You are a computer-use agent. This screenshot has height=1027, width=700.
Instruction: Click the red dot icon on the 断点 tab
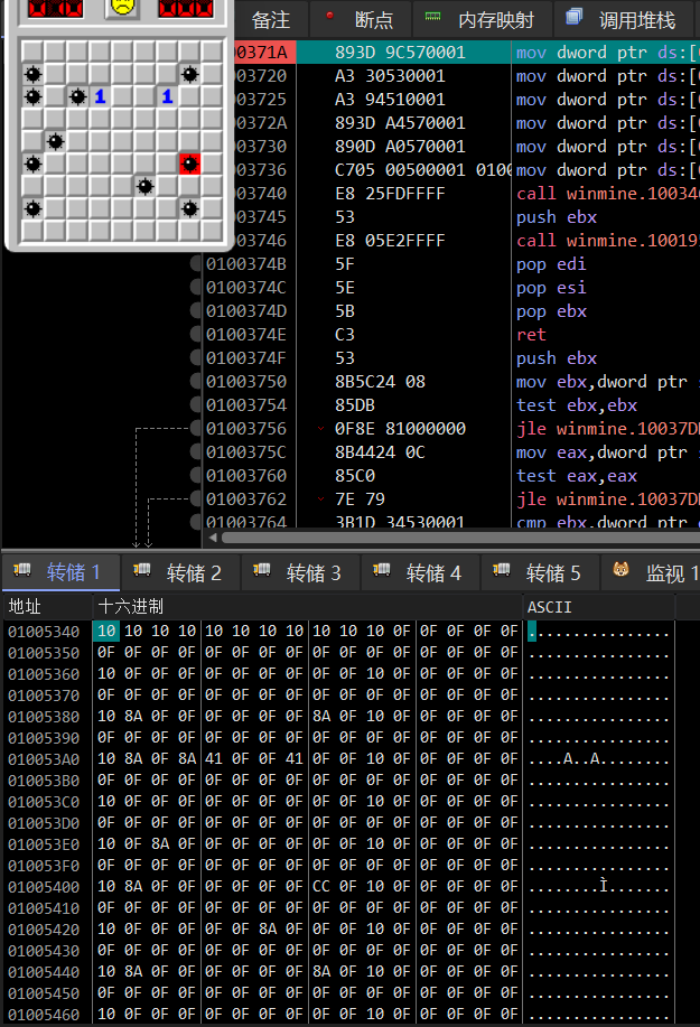click(330, 16)
